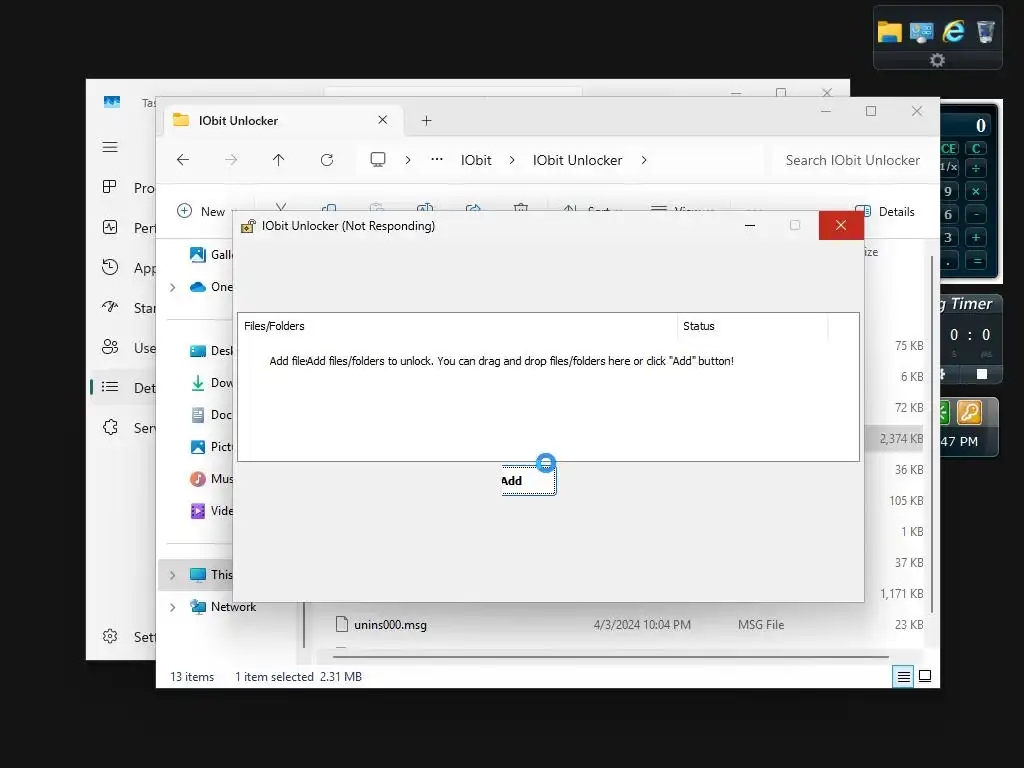The height and width of the screenshot is (768, 1024).
Task: Switch to large thumbnails view button
Action: coord(925,677)
